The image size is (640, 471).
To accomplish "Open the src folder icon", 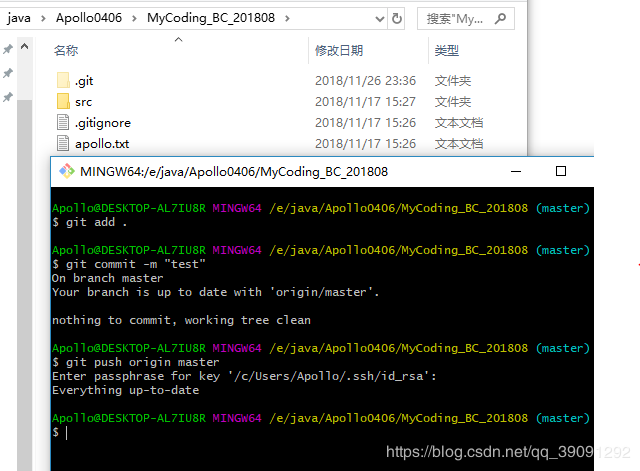I will [x=63, y=101].
